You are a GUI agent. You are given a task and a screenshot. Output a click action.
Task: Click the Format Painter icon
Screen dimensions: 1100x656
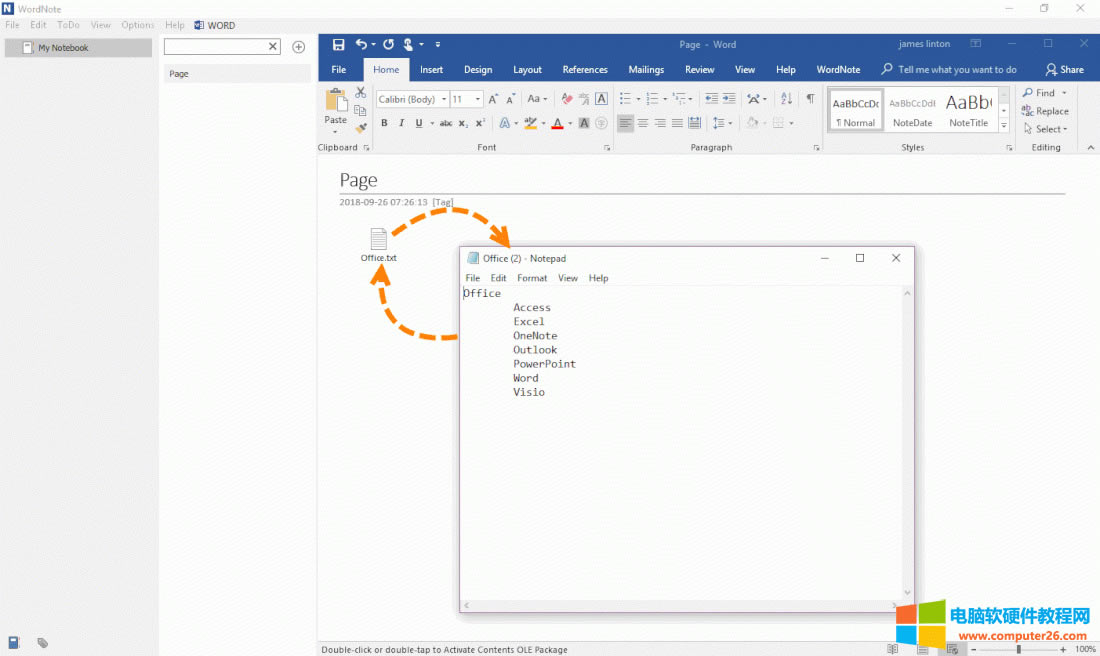[361, 127]
